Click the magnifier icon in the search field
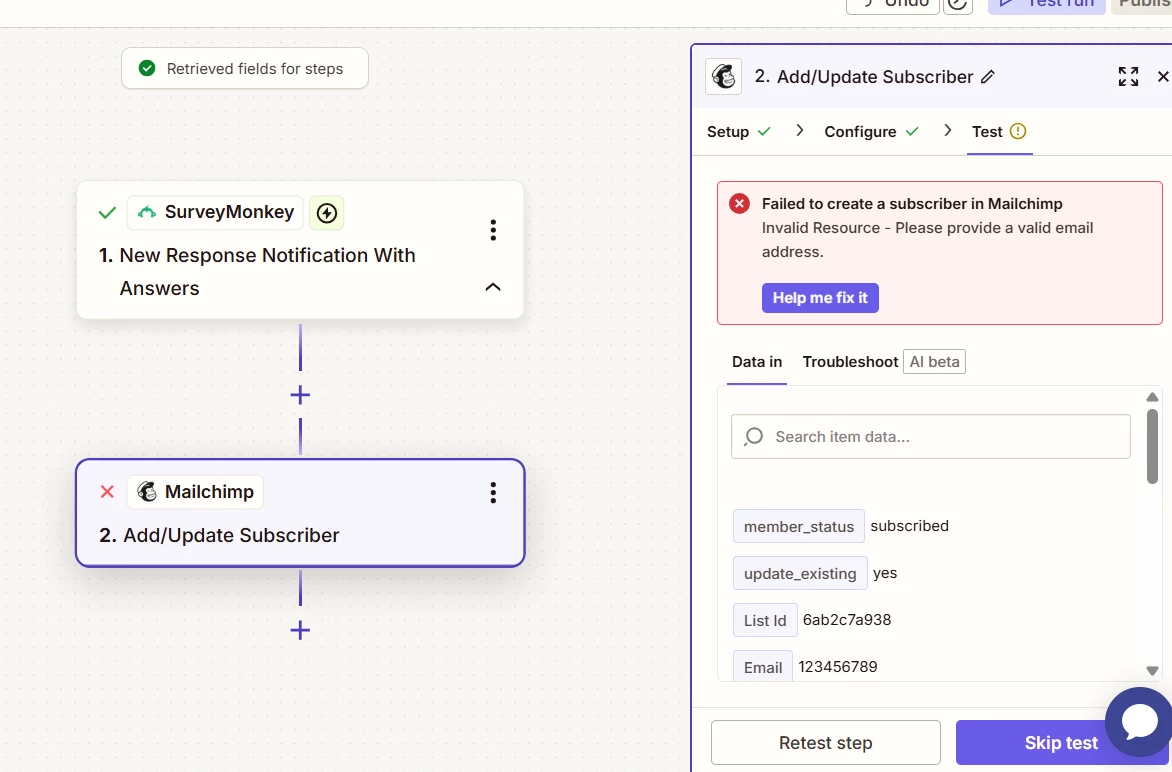The height and width of the screenshot is (772, 1172). pyautogui.click(x=753, y=436)
